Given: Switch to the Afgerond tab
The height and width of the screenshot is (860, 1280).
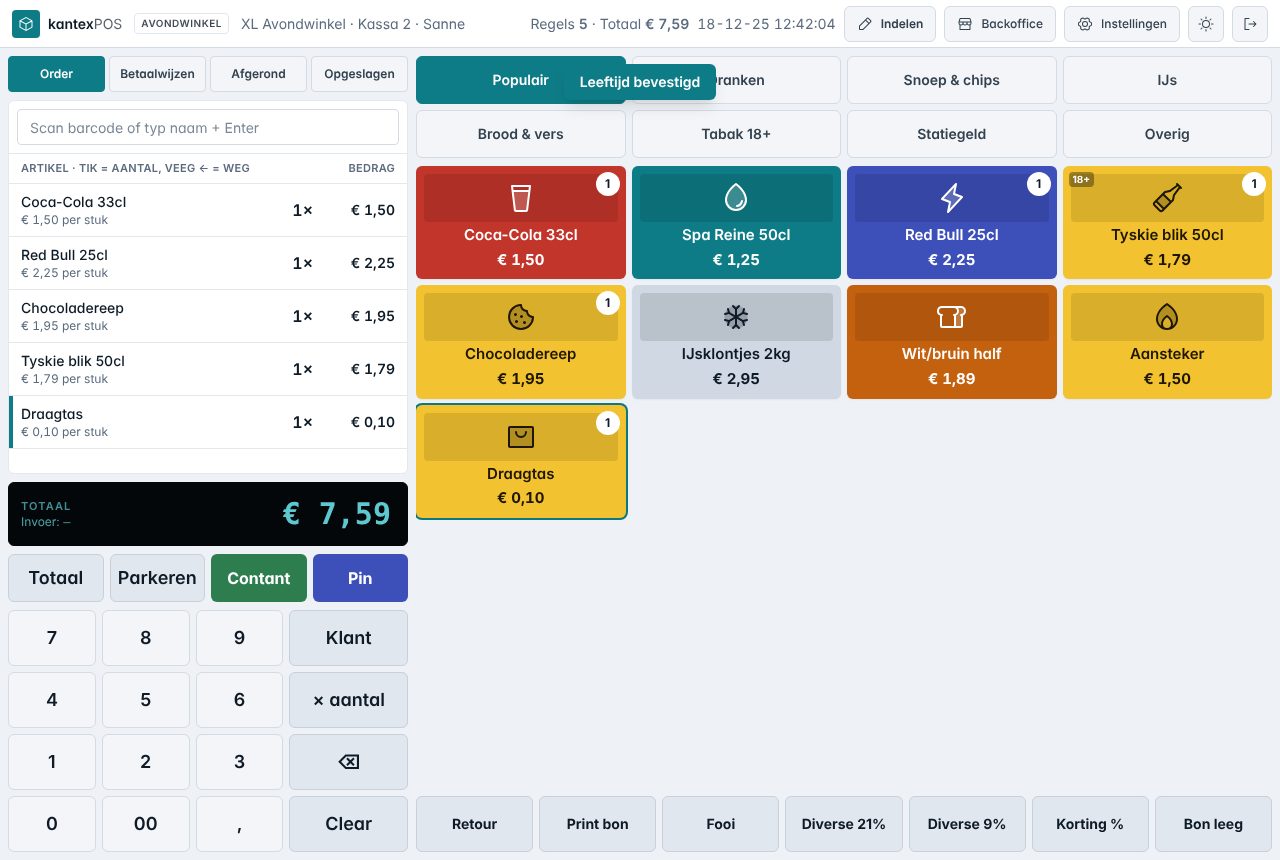Looking at the screenshot, I should click(258, 74).
